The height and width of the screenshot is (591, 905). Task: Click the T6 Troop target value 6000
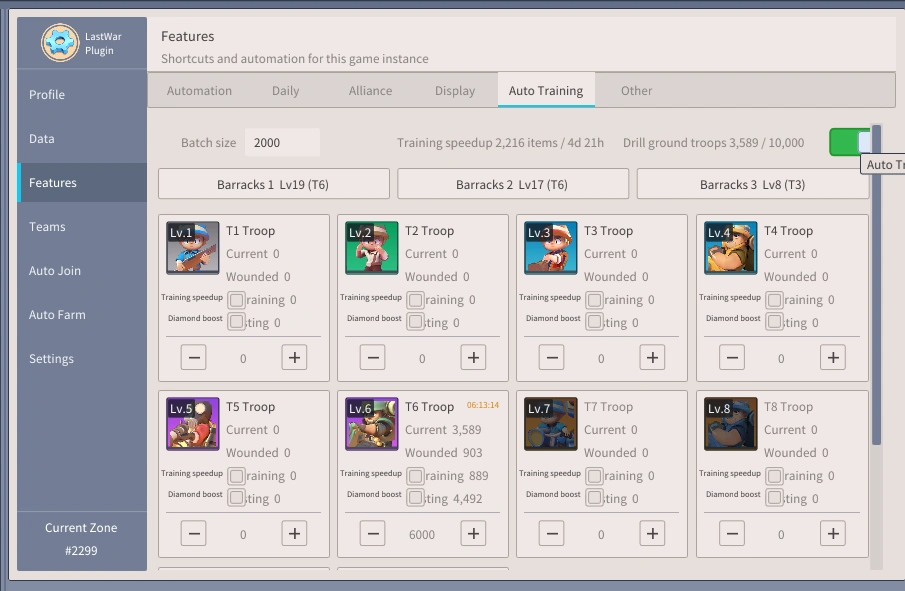(422, 534)
